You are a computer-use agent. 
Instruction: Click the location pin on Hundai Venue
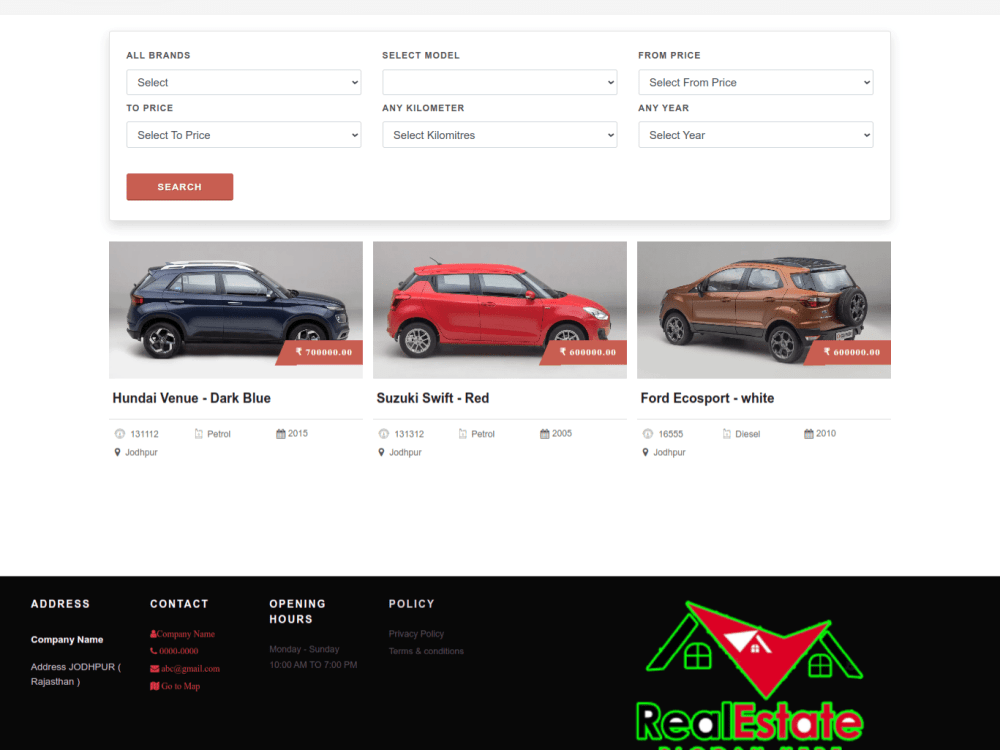pos(117,452)
